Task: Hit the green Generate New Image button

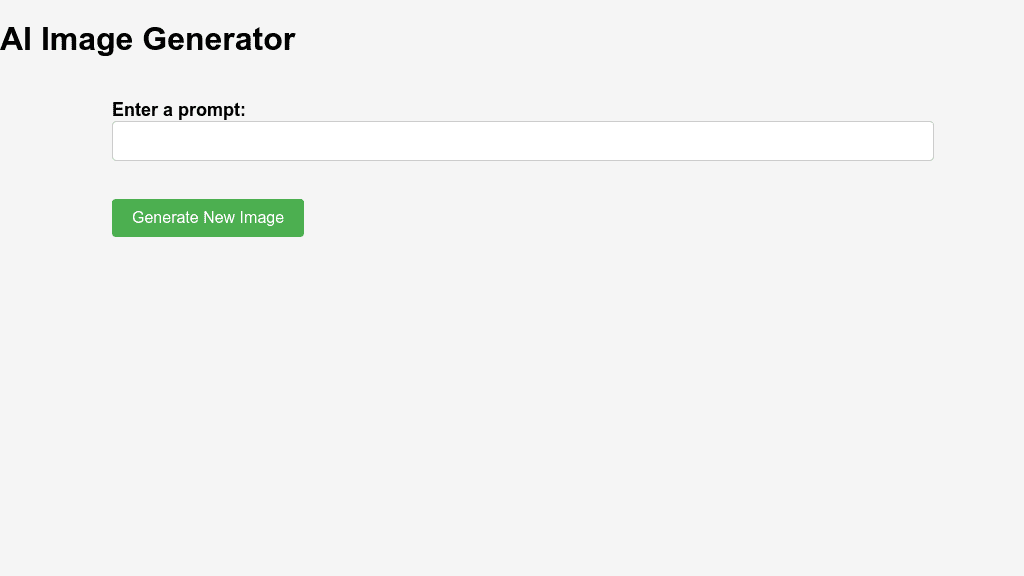Action: click(x=208, y=218)
